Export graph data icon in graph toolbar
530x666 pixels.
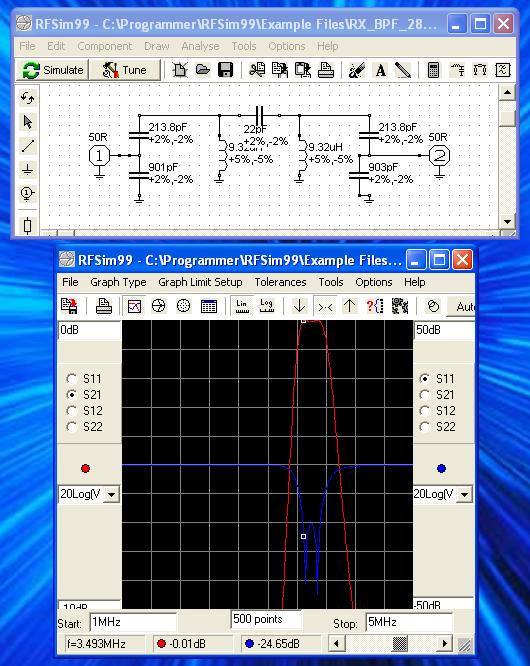pos(69,306)
